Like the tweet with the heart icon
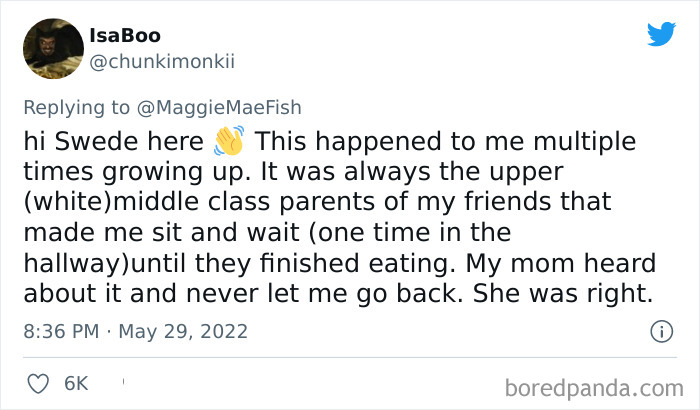Image resolution: width=700 pixels, height=410 pixels. (x=39, y=382)
